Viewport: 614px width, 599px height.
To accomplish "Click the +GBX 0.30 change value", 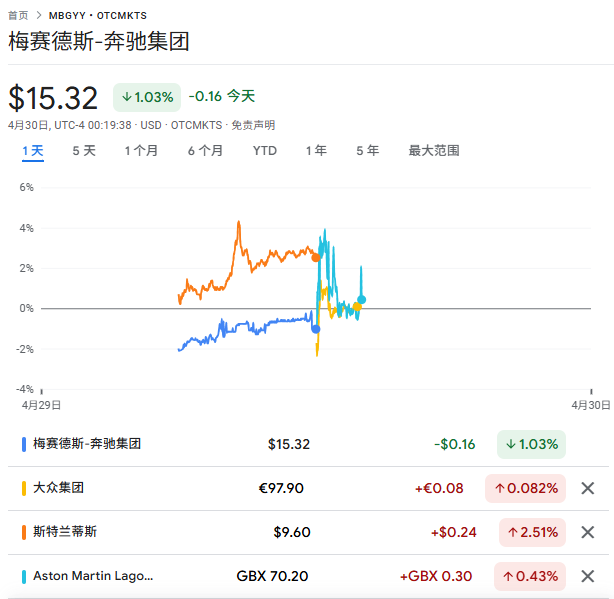I will pos(436,576).
